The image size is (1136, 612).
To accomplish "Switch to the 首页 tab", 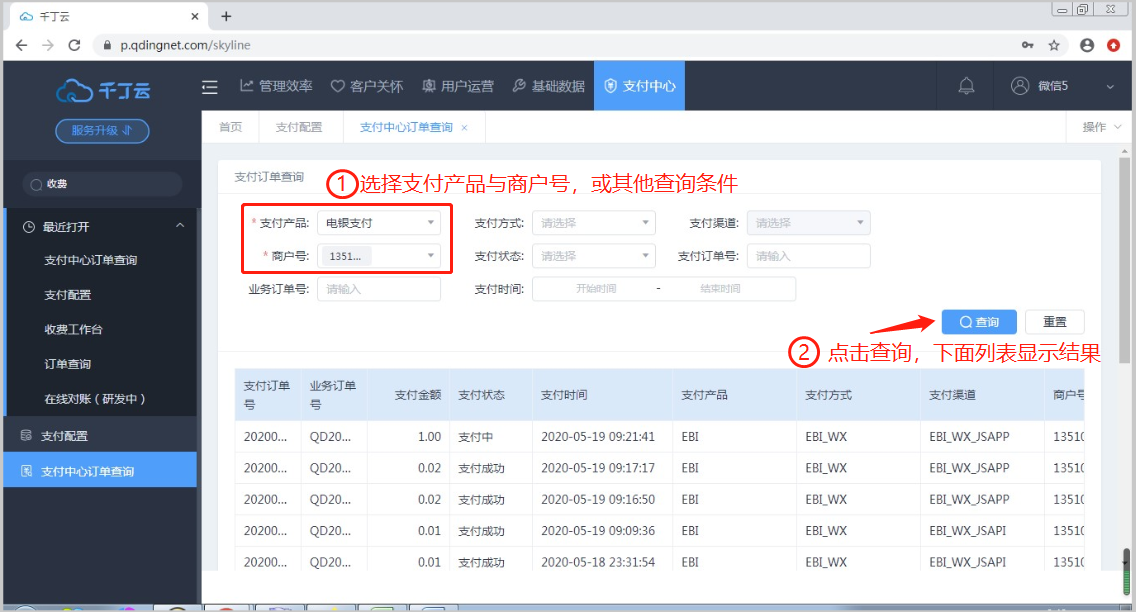I will point(230,127).
